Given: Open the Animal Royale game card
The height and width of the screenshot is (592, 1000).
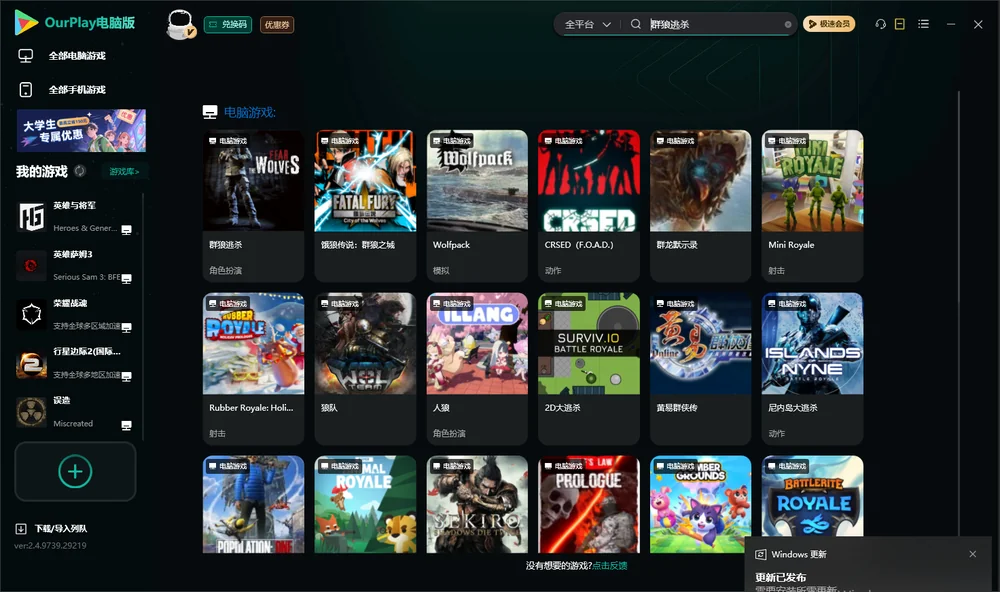Looking at the screenshot, I should click(365, 504).
